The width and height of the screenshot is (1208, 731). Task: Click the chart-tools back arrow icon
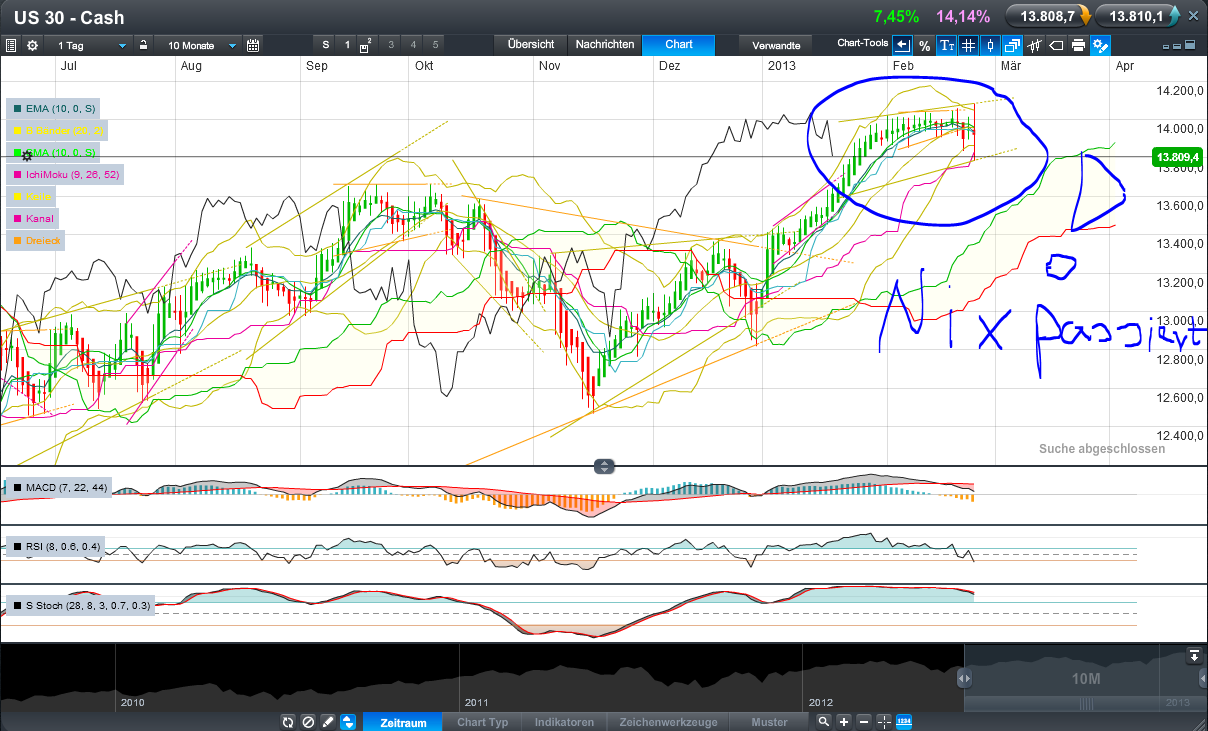click(x=903, y=45)
